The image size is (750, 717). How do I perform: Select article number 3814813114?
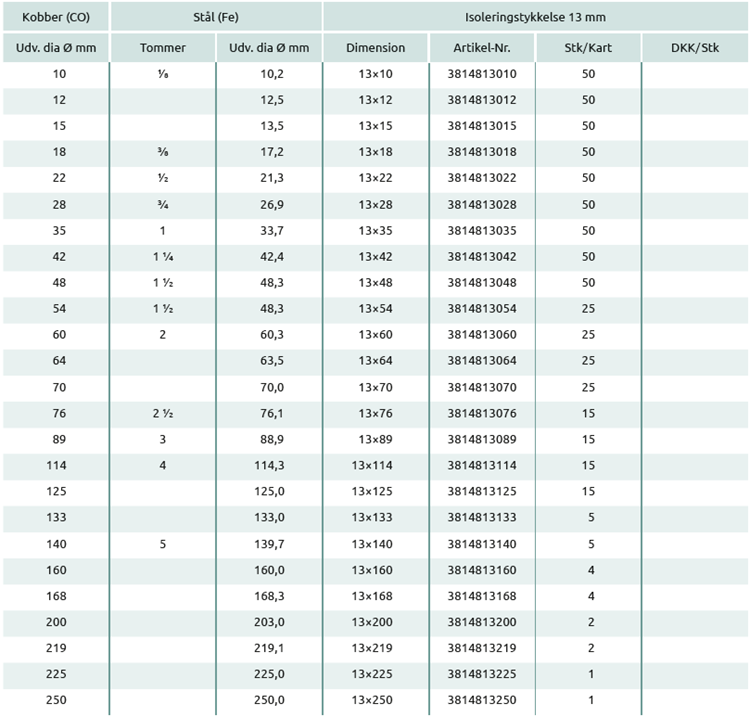482,465
